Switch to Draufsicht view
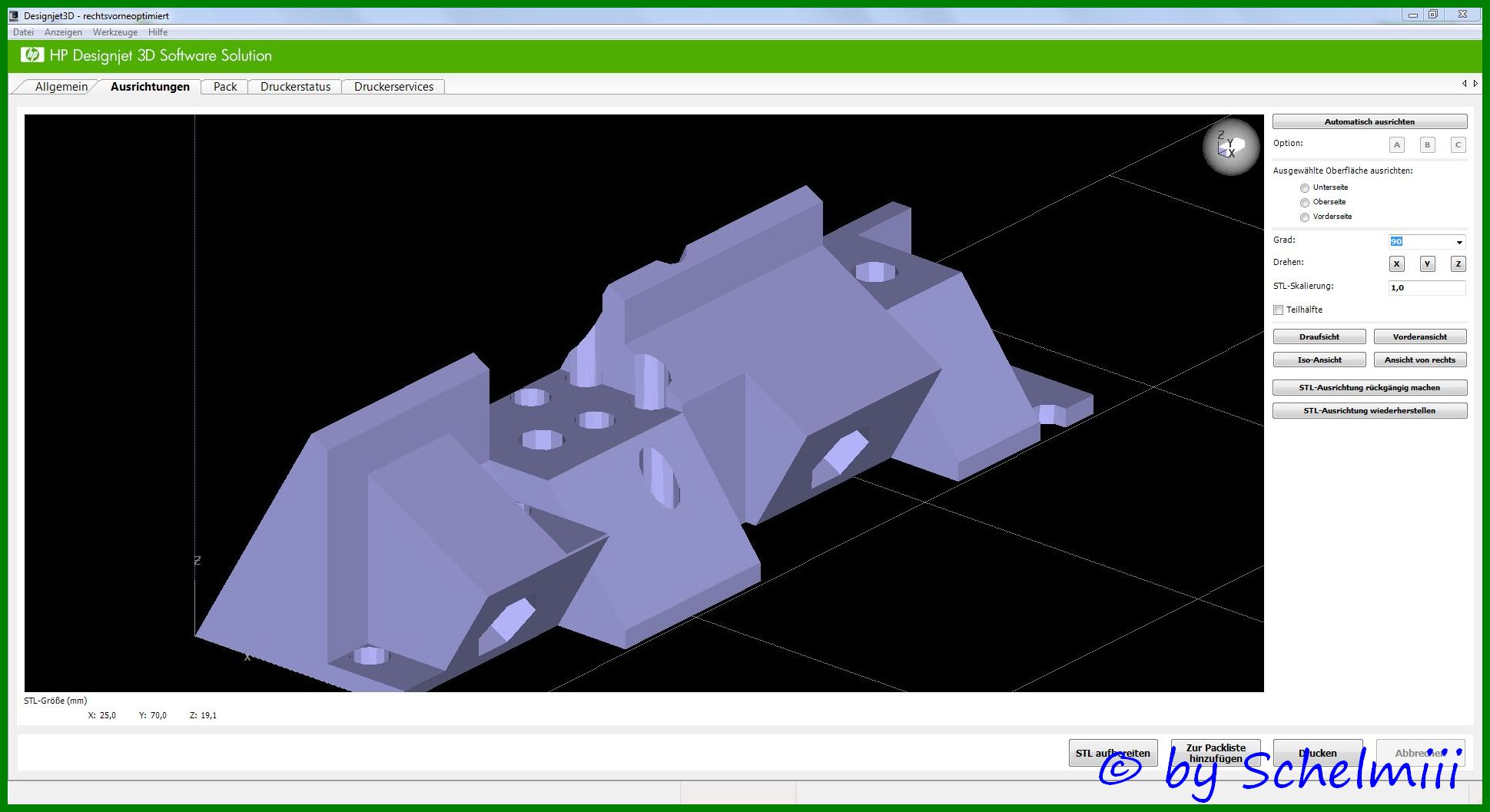1490x812 pixels. click(x=1319, y=336)
